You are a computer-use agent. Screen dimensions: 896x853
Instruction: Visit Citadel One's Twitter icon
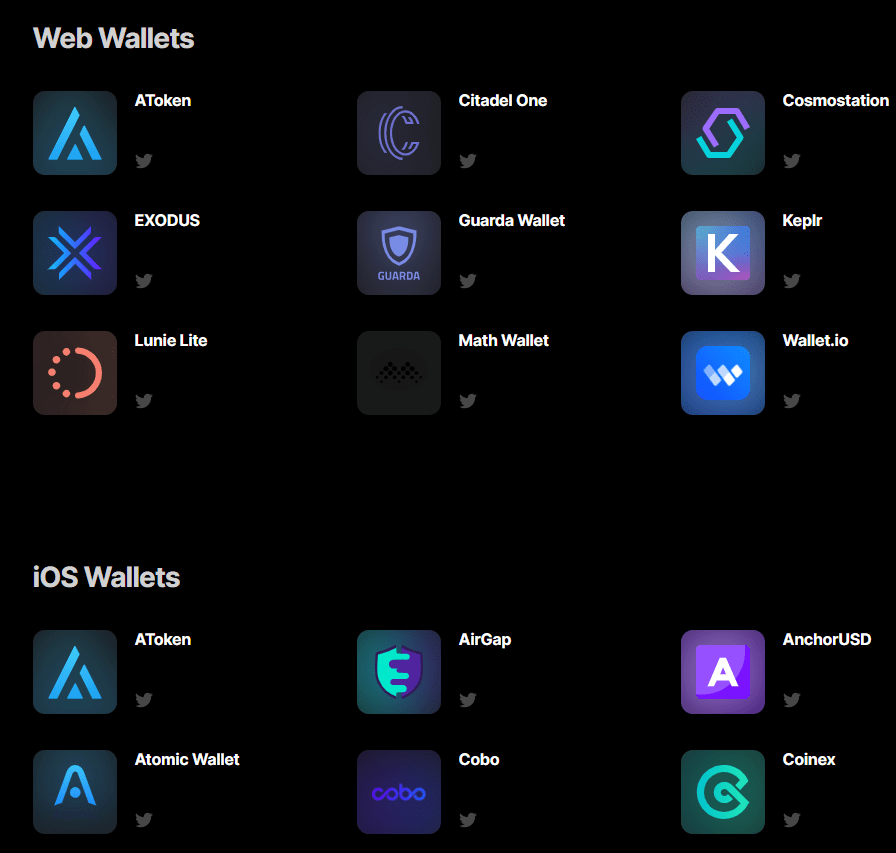(468, 161)
